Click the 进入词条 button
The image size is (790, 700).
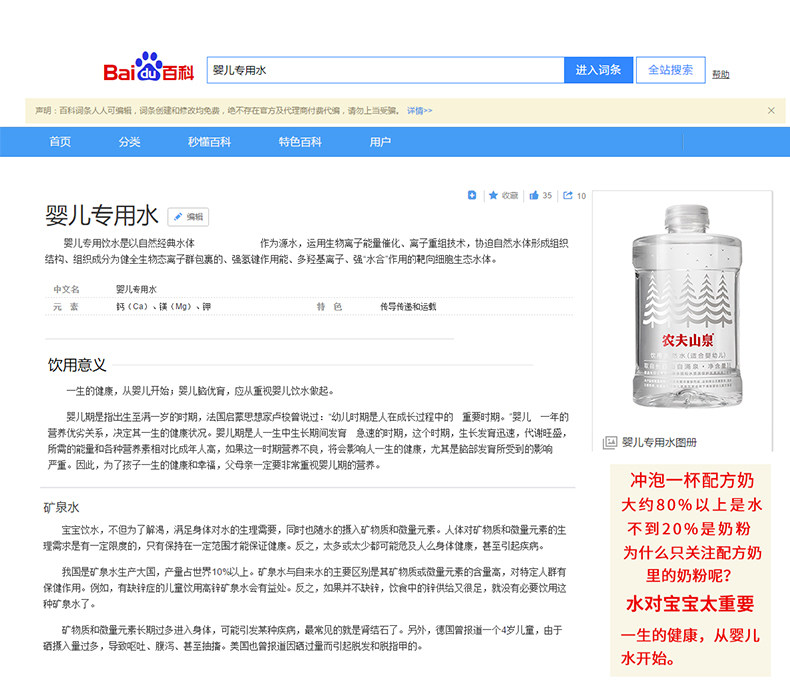598,70
